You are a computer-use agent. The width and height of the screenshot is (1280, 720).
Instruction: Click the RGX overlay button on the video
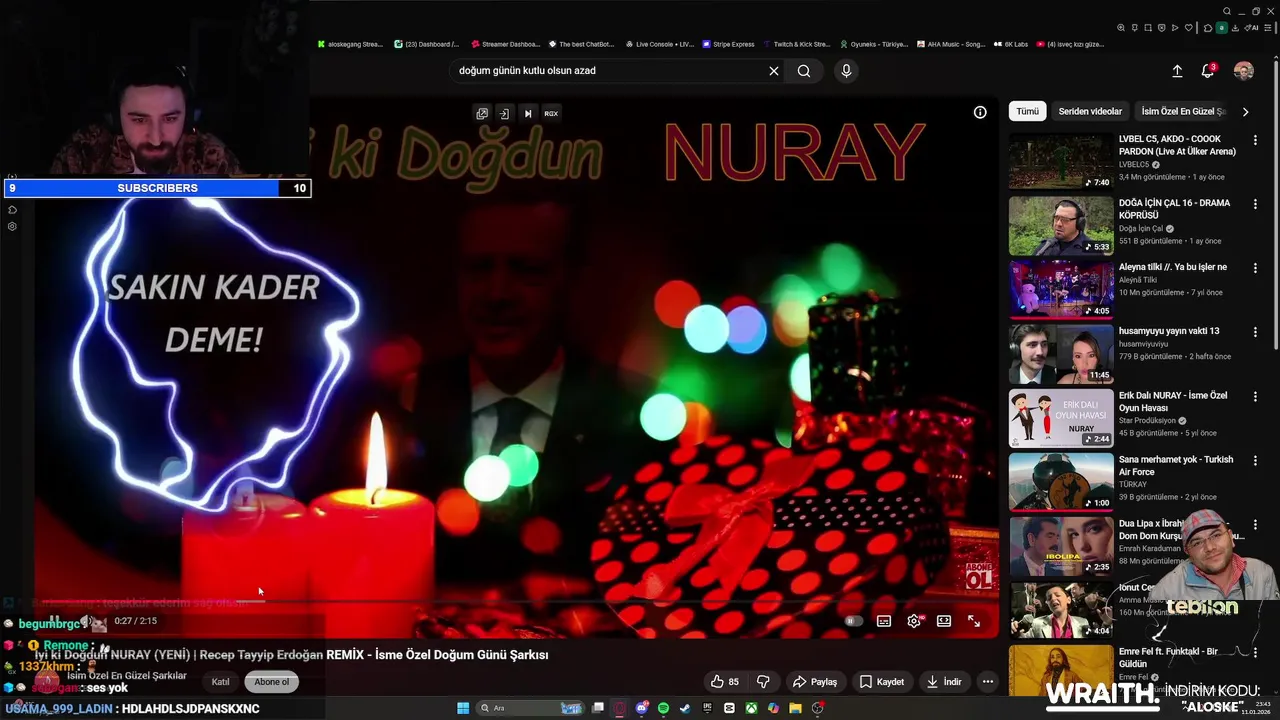tap(551, 113)
